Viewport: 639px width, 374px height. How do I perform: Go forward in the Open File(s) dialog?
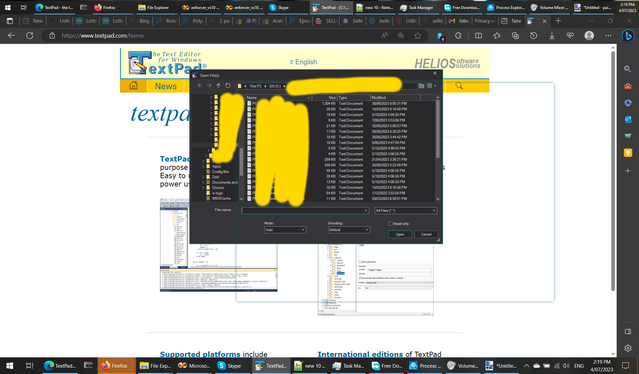pyautogui.click(x=209, y=86)
